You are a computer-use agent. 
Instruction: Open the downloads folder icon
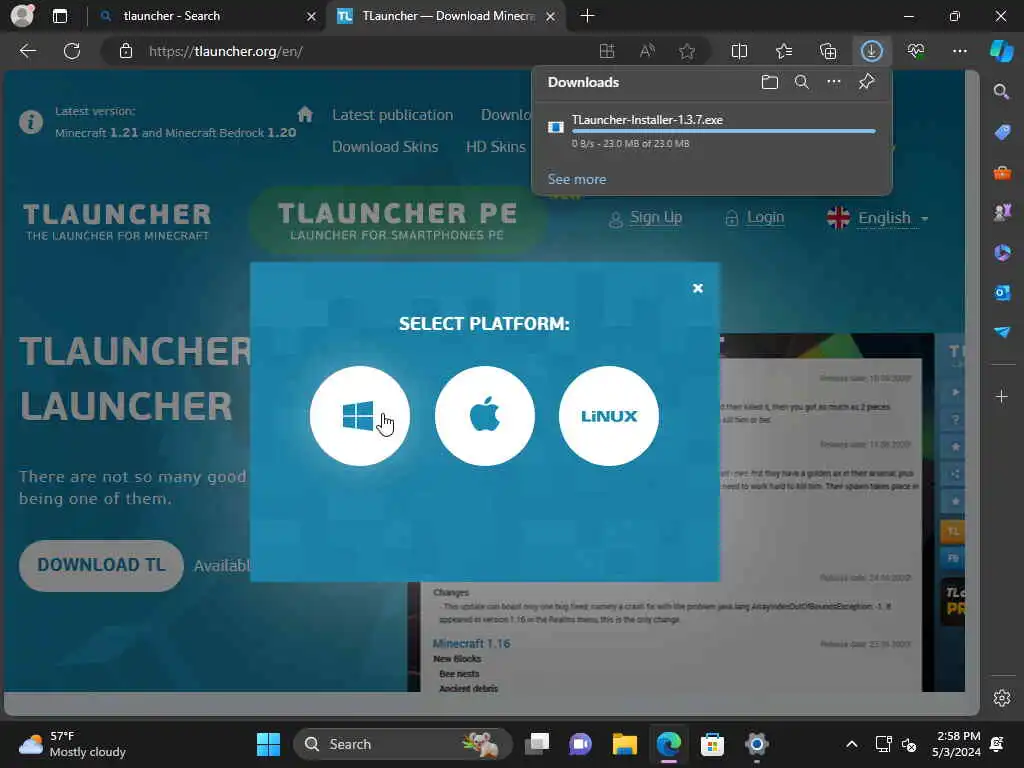click(x=770, y=82)
